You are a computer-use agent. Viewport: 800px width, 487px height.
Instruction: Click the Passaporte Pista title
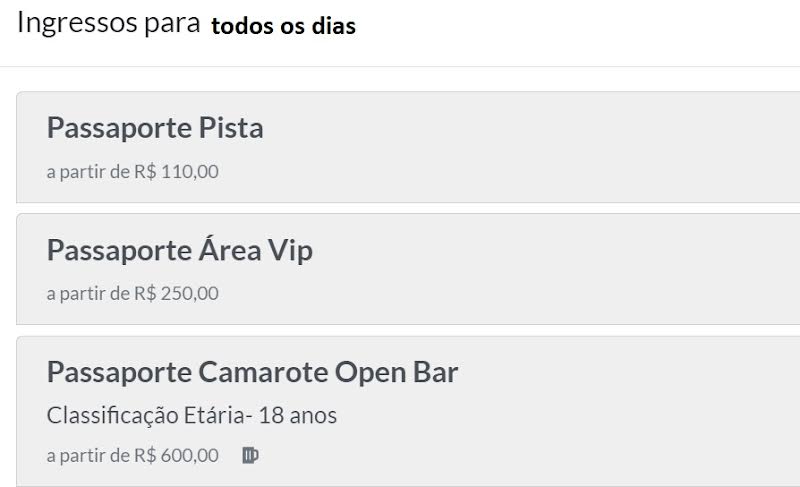(x=155, y=128)
